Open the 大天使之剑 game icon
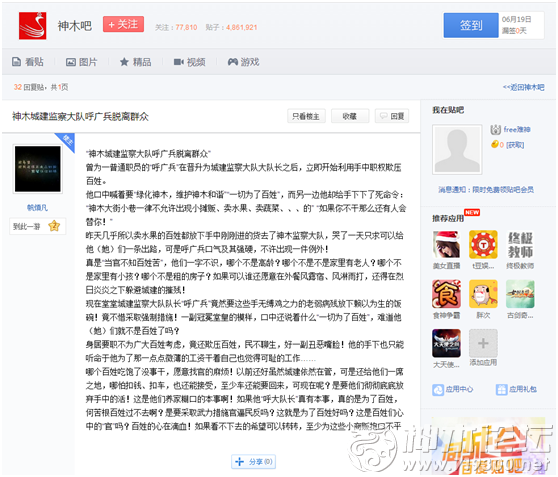558x477 pixels. (x=446, y=343)
